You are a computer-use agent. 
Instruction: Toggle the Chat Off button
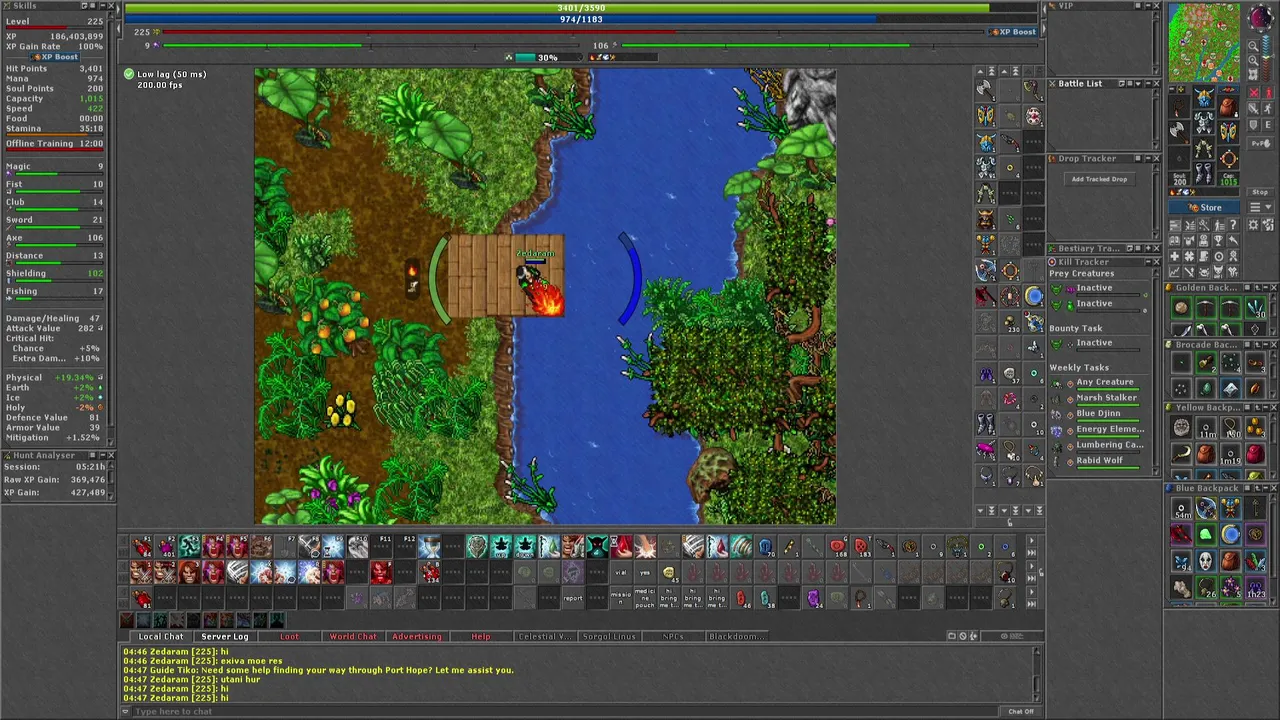(1021, 711)
